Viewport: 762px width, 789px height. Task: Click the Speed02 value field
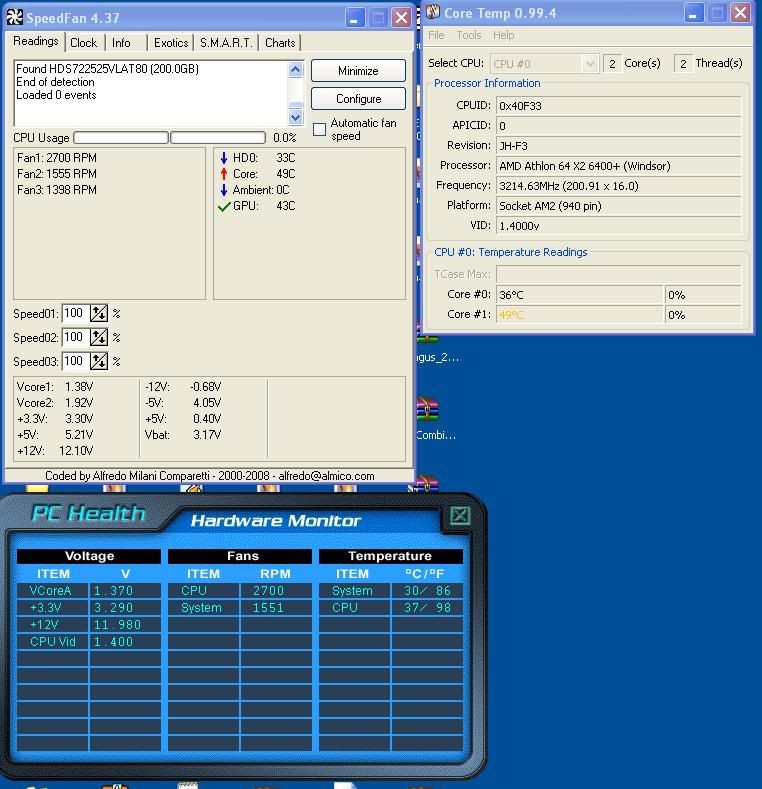74,337
